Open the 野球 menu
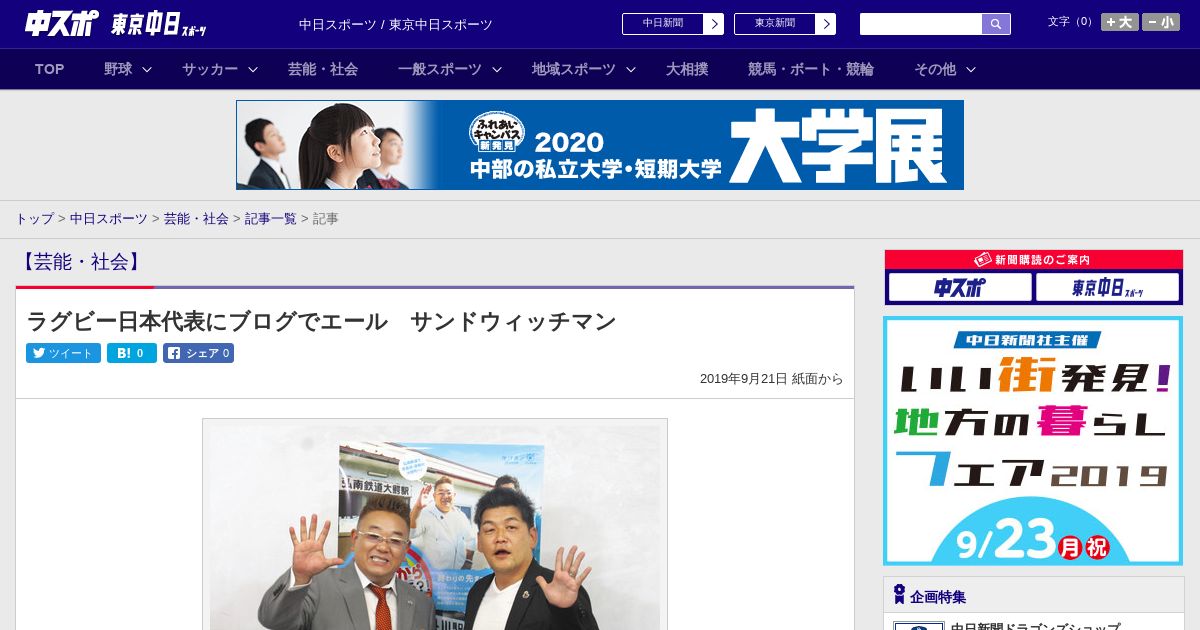 pos(118,69)
